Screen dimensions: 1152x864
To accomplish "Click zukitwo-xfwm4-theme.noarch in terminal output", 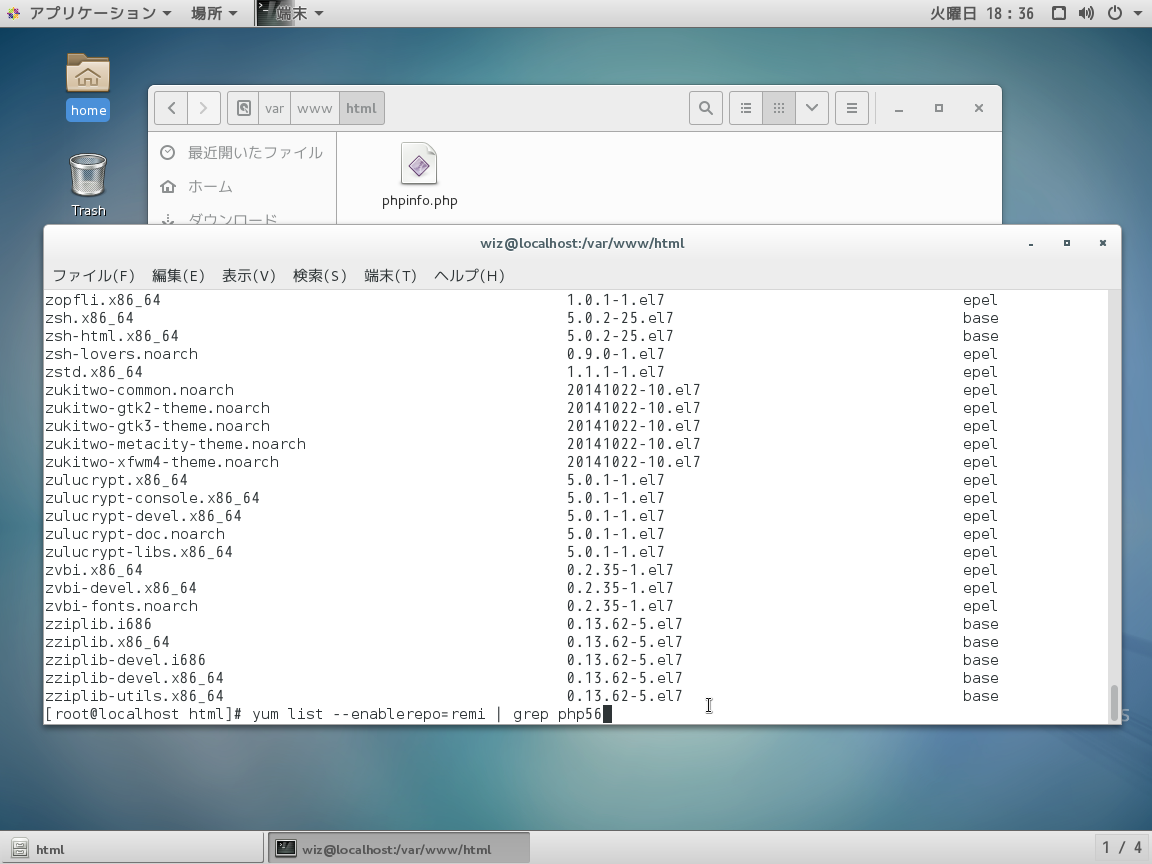I will pos(162,462).
